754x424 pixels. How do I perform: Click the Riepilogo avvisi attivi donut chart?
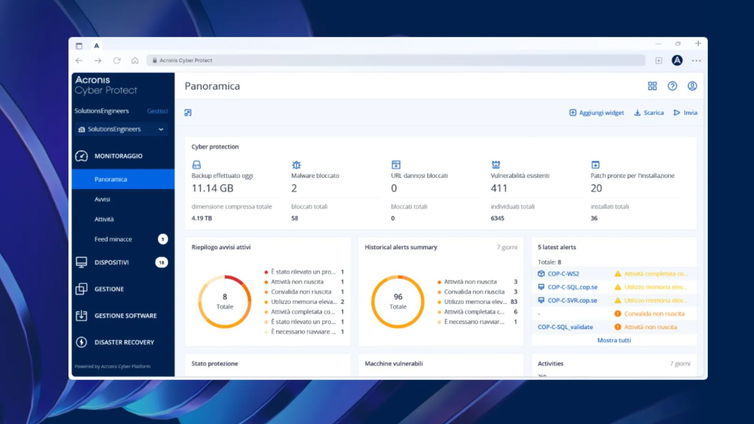click(x=225, y=301)
